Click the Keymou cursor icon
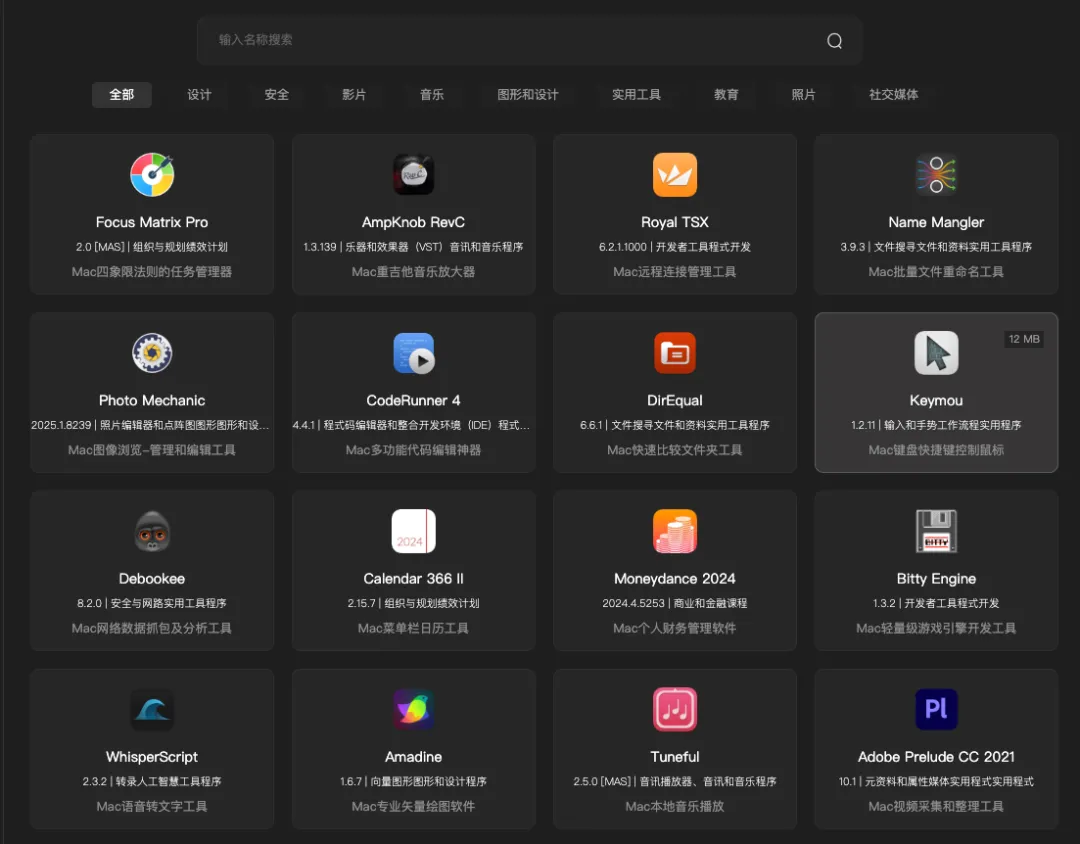The height and width of the screenshot is (844, 1080). [x=936, y=353]
